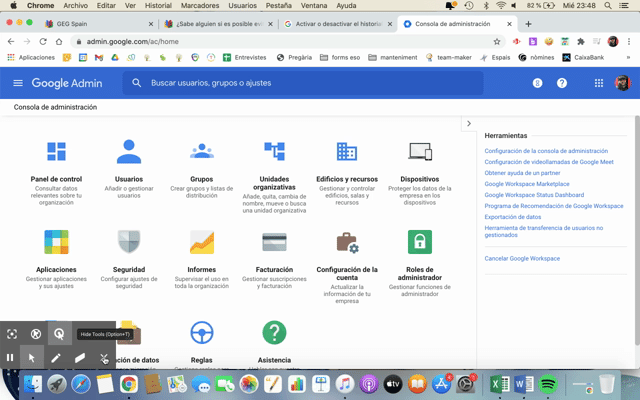Screen dimensions: 640x400
Task: Click the admin.google.com address bar
Action: (x=286, y=42)
